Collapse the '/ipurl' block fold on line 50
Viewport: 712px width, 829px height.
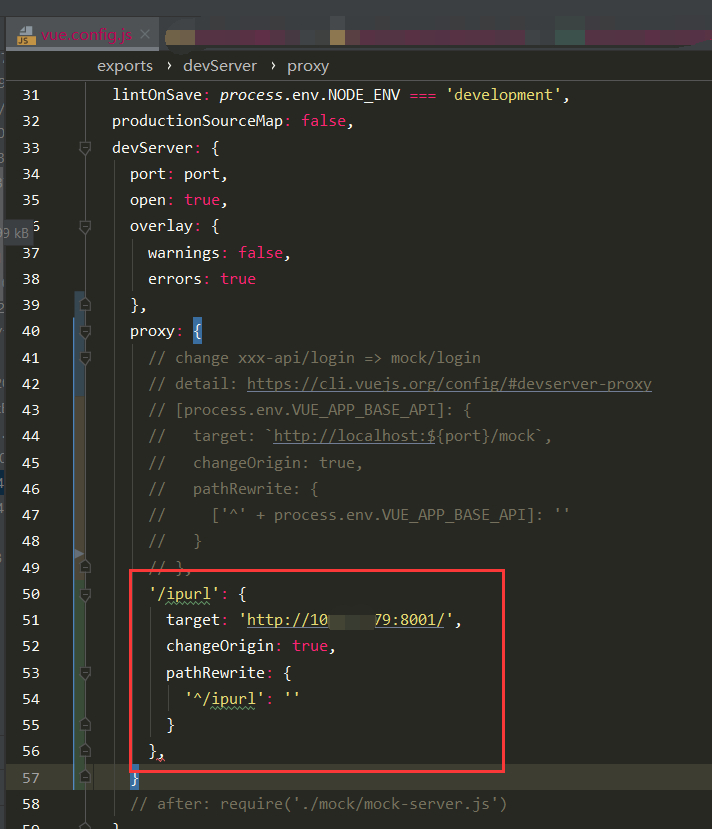(85, 594)
